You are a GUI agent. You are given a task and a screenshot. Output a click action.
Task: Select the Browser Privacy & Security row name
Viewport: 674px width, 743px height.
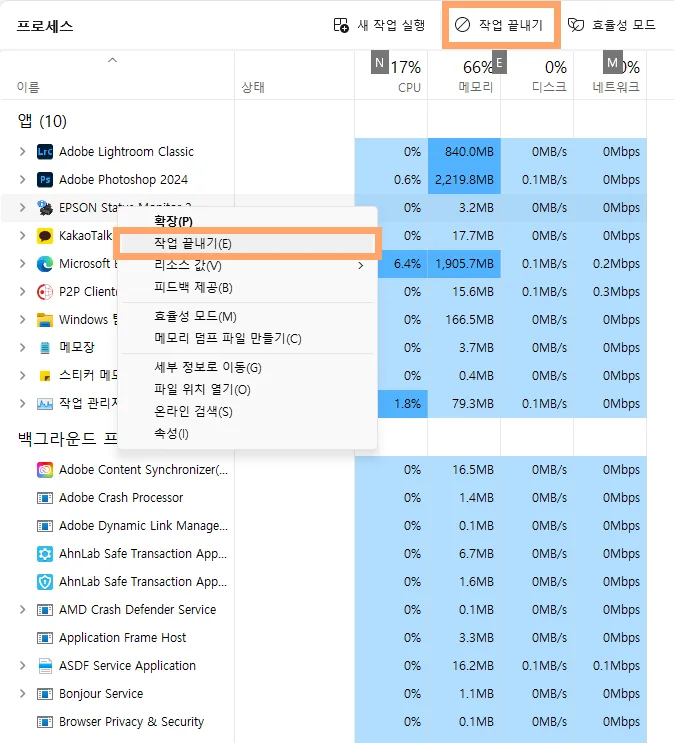131,722
